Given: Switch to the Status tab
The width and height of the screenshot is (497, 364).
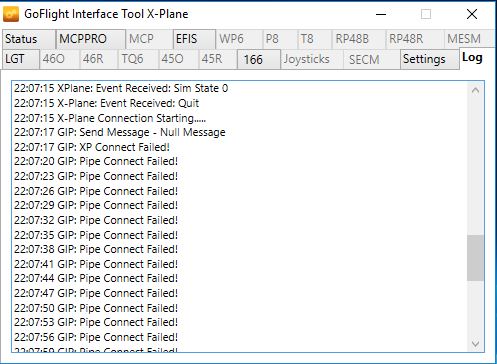Looking at the screenshot, I should click(29, 39).
